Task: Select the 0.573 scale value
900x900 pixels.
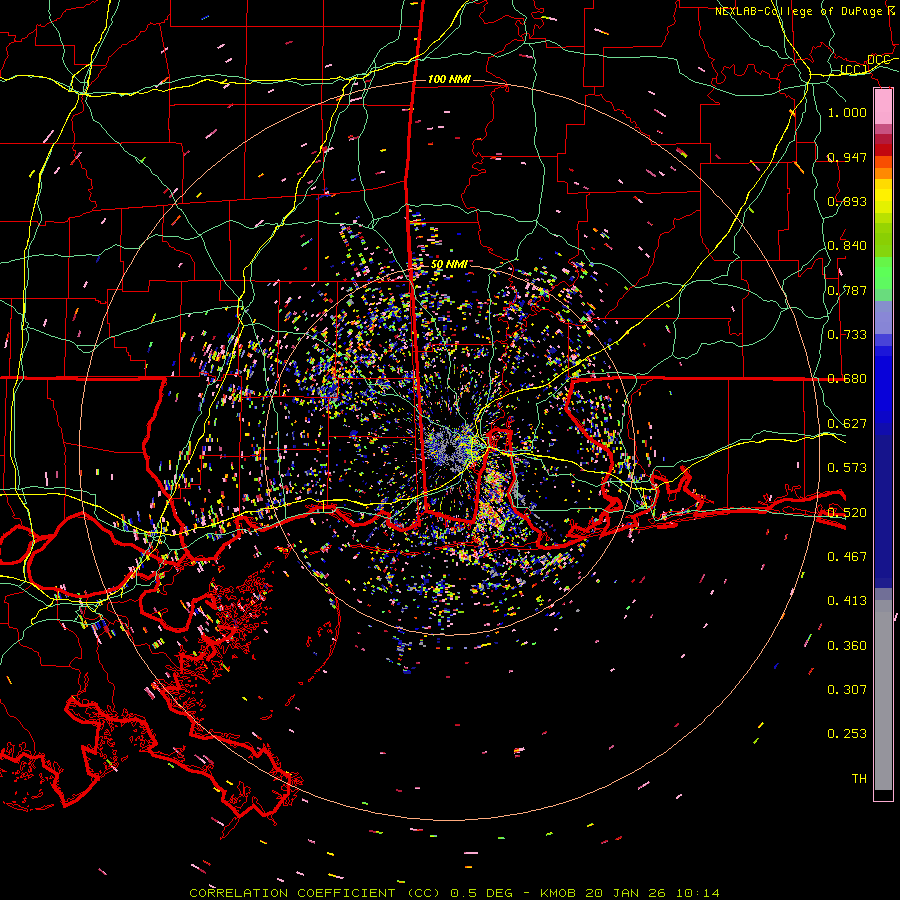Action: 847,468
